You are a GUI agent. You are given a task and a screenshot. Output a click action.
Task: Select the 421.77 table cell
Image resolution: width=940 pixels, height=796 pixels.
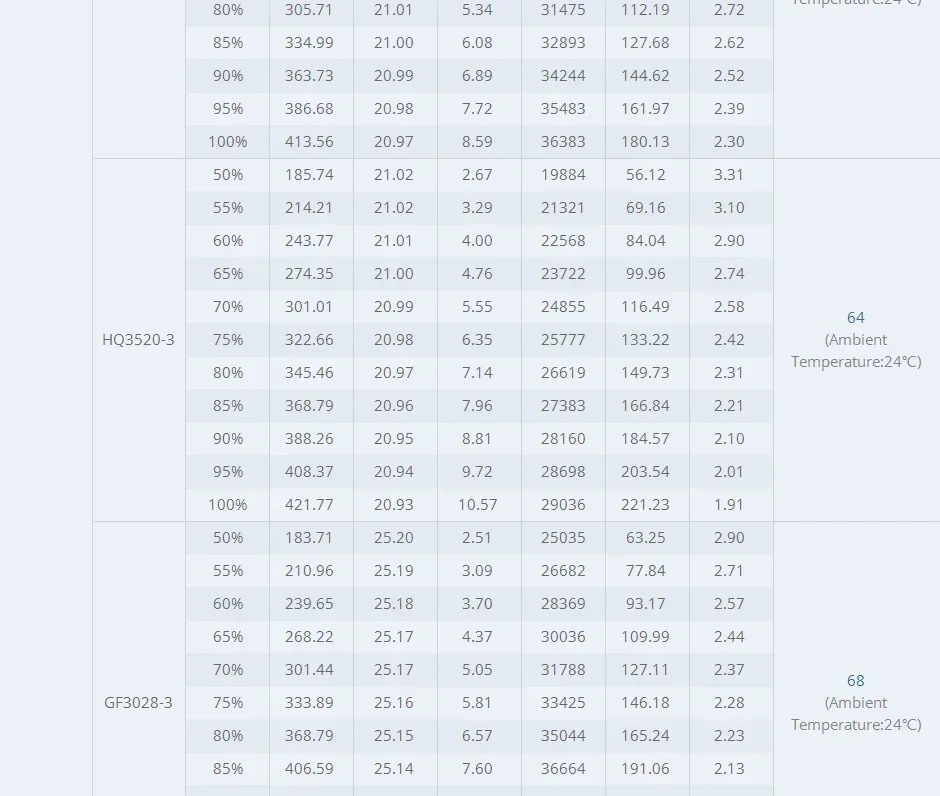tap(310, 505)
